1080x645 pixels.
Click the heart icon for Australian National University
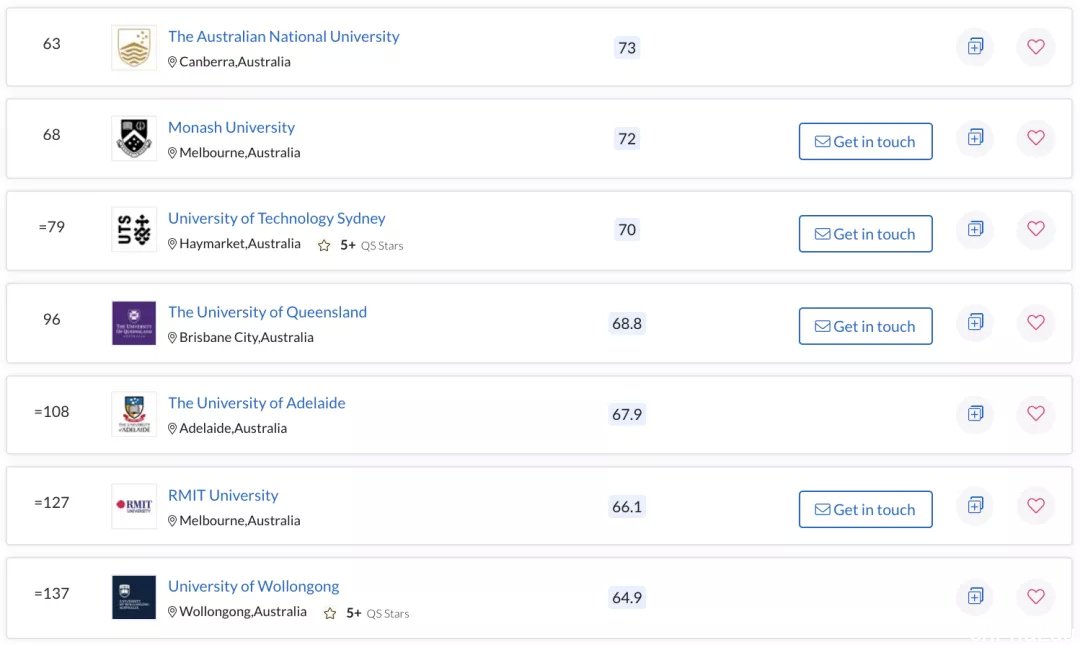[x=1035, y=47]
